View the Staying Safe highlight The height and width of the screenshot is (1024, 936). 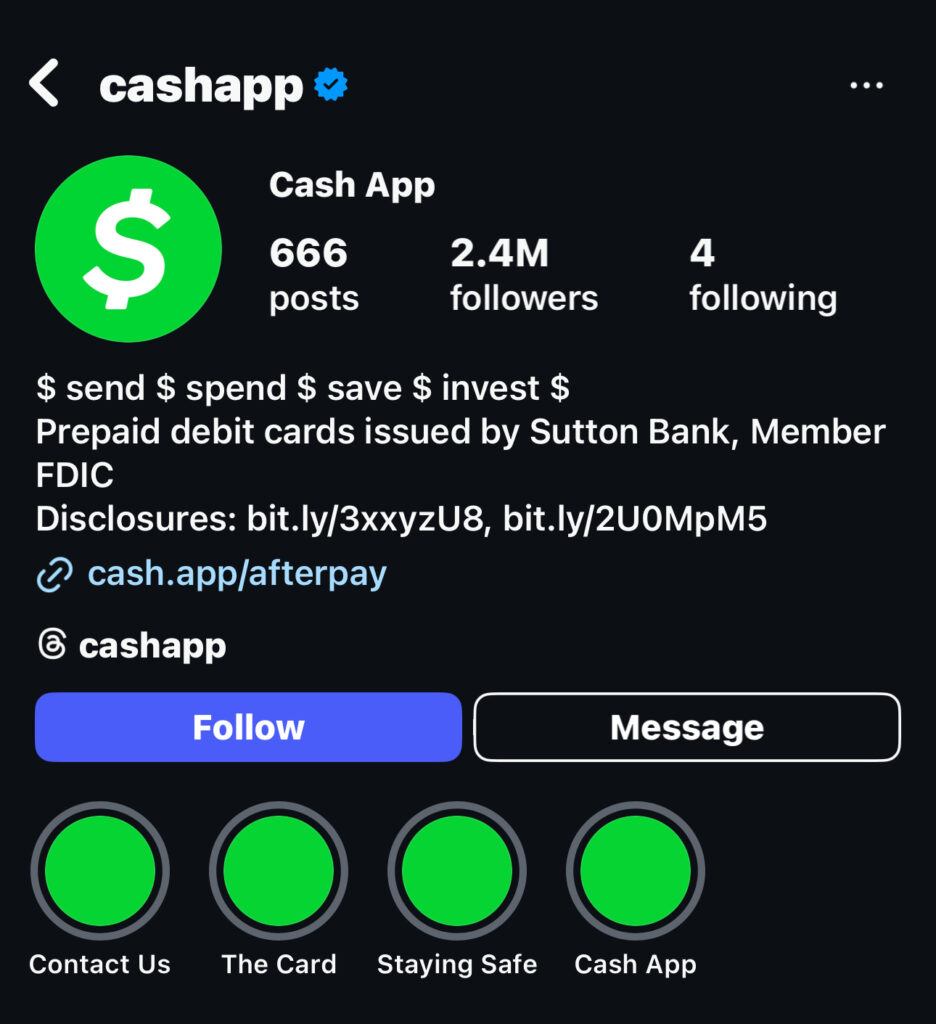(457, 871)
